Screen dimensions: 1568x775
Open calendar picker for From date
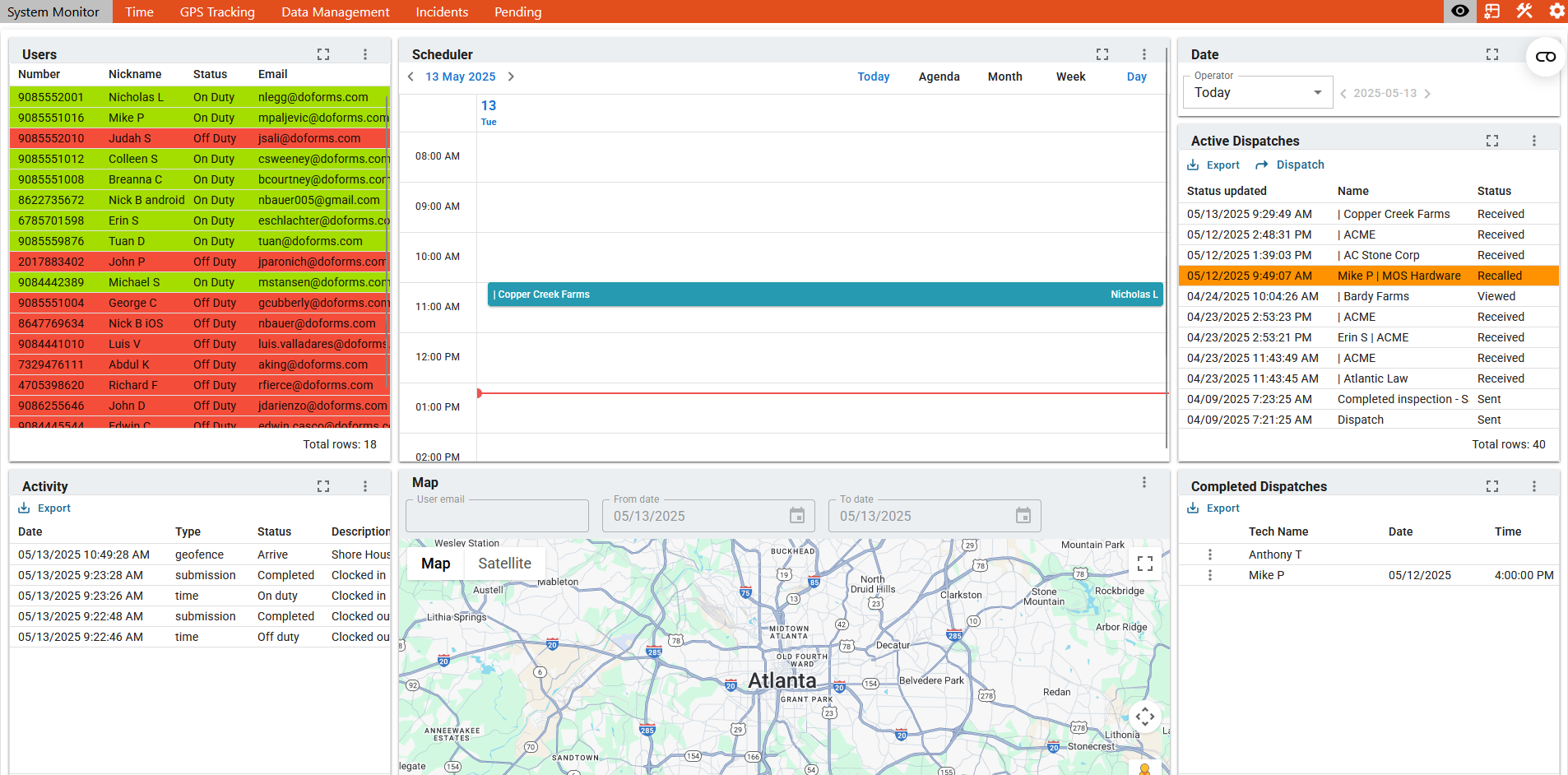coord(797,516)
